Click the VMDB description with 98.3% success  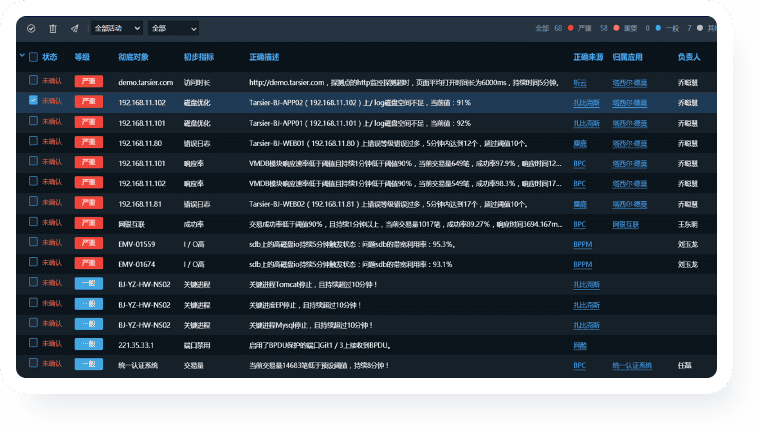point(405,184)
